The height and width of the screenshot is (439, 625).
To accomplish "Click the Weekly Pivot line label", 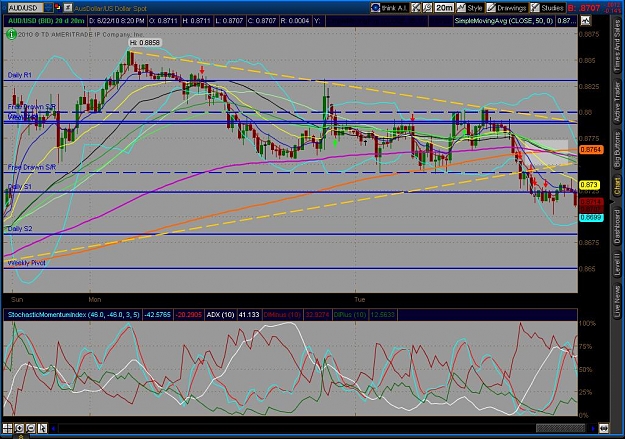I will coord(27,263).
